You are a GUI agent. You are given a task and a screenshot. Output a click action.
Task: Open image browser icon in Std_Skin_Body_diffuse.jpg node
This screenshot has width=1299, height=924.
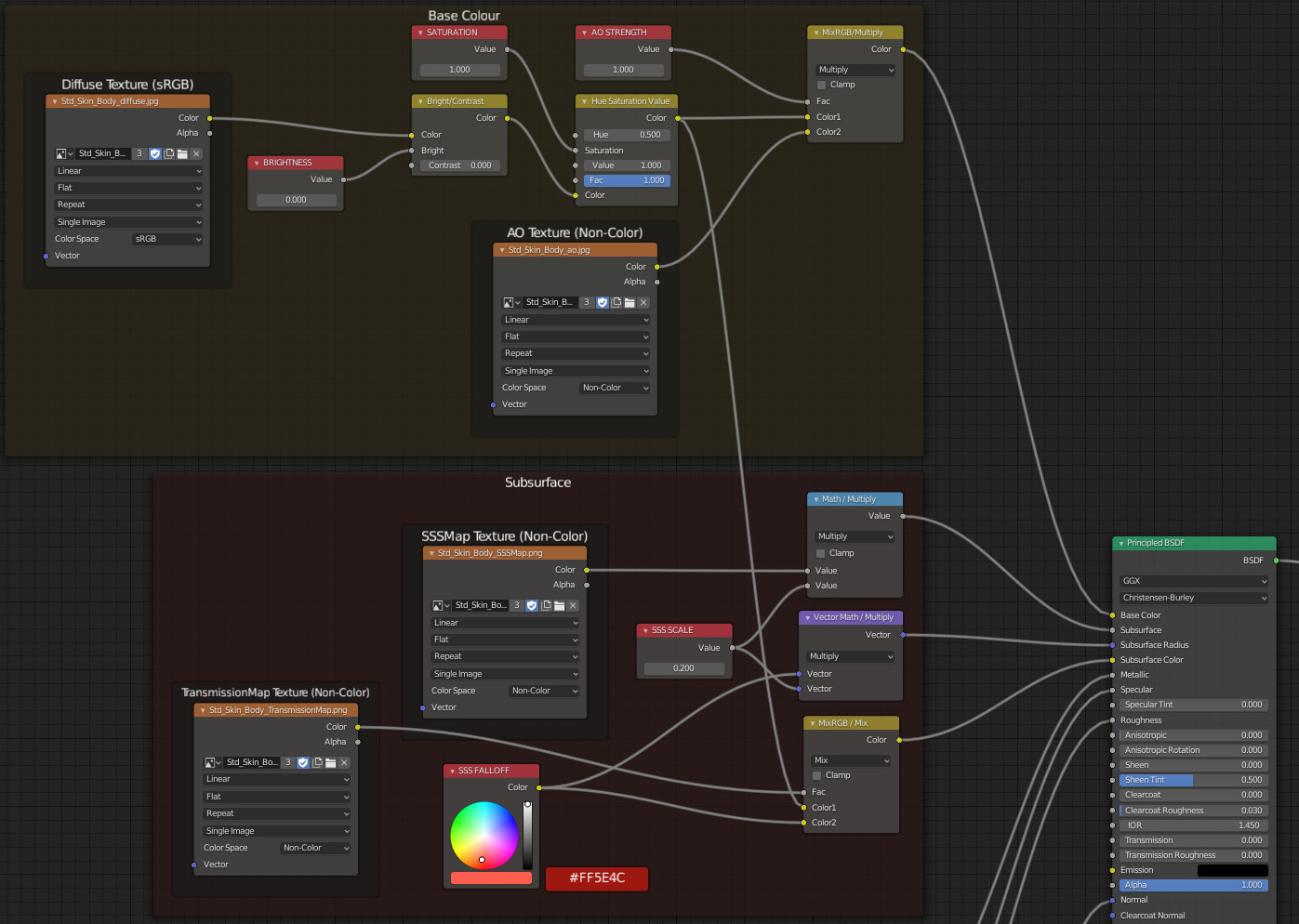[64, 153]
